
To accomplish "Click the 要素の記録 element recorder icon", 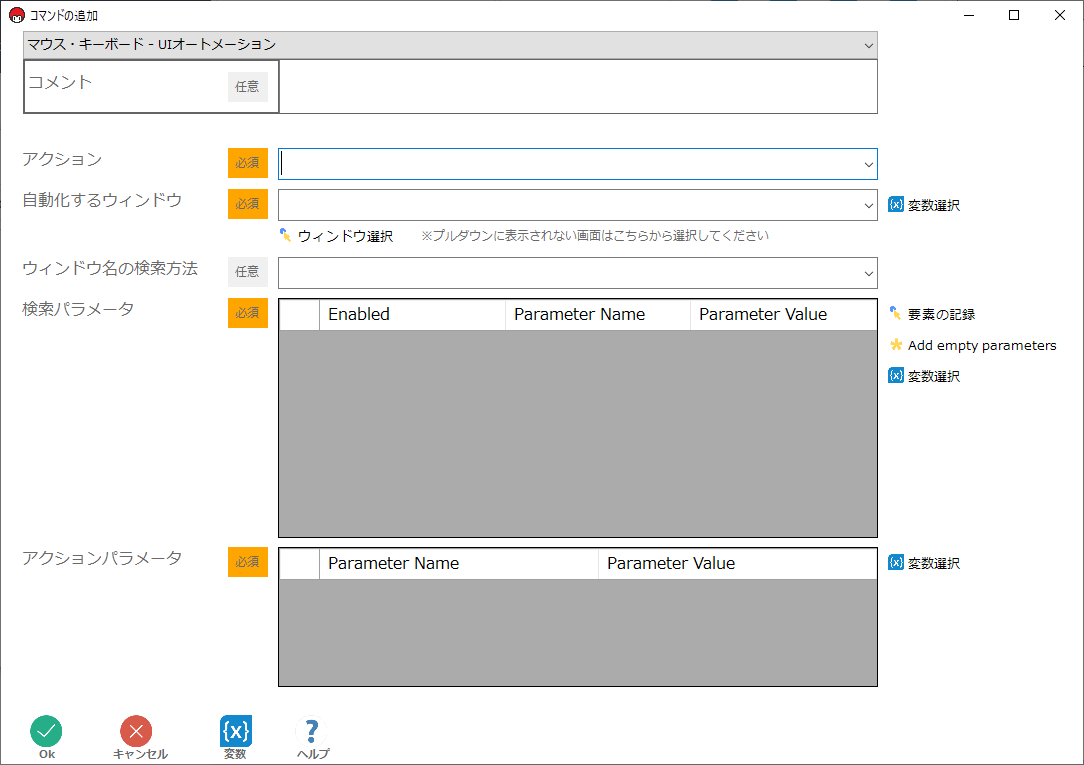I will [x=896, y=314].
